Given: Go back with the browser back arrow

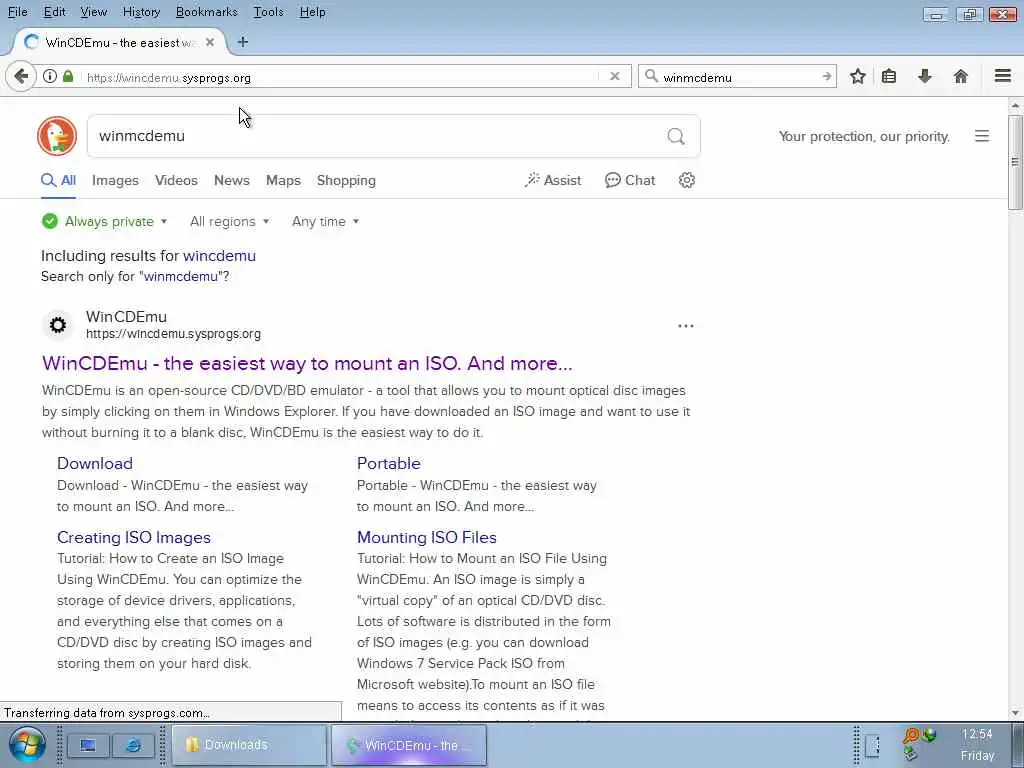Looking at the screenshot, I should click(21, 76).
